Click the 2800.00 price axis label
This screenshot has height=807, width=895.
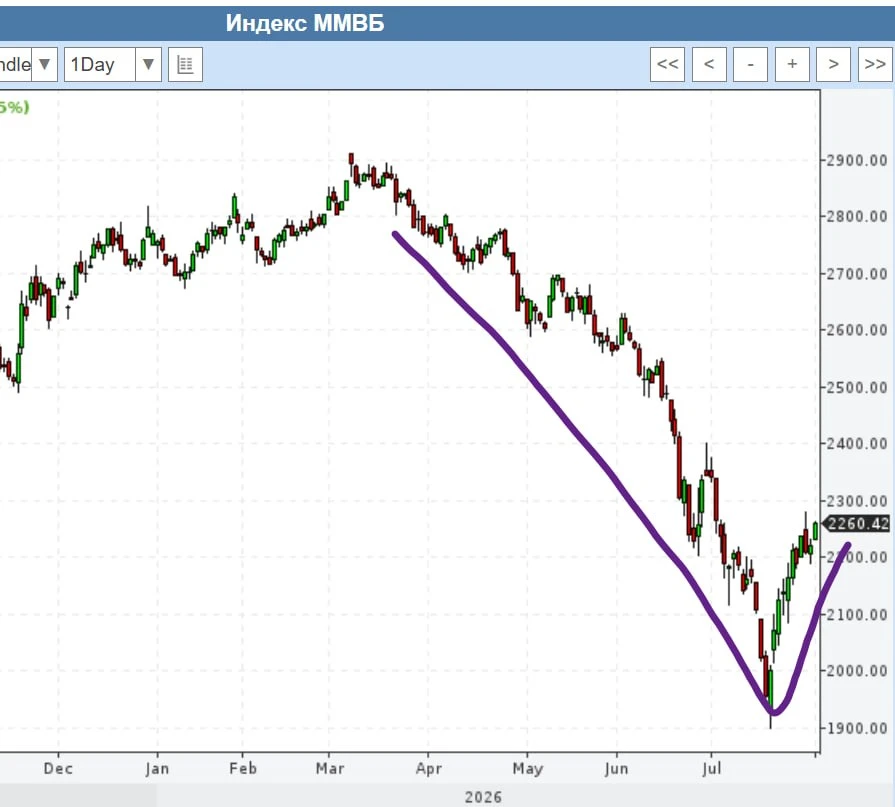tap(857, 217)
